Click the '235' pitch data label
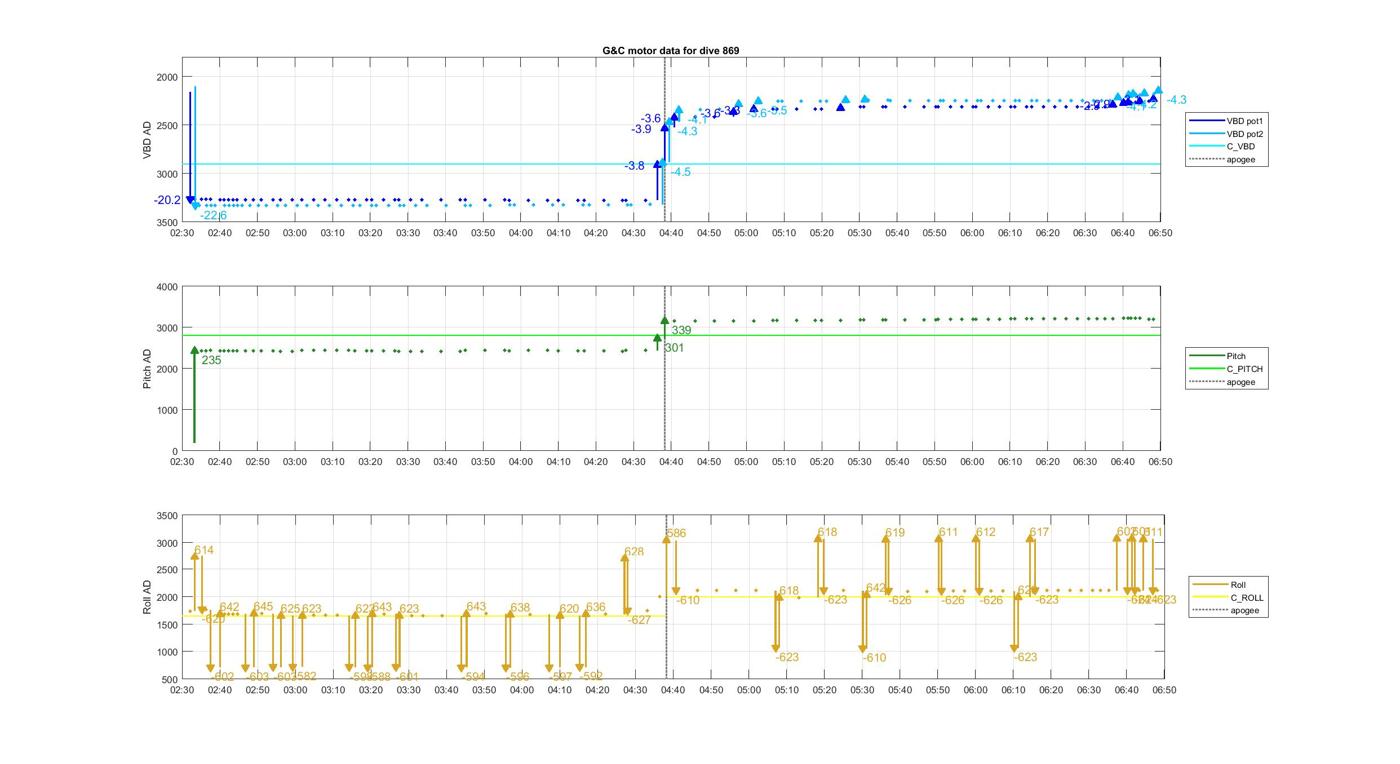This screenshot has width=1400, height=764. [211, 360]
